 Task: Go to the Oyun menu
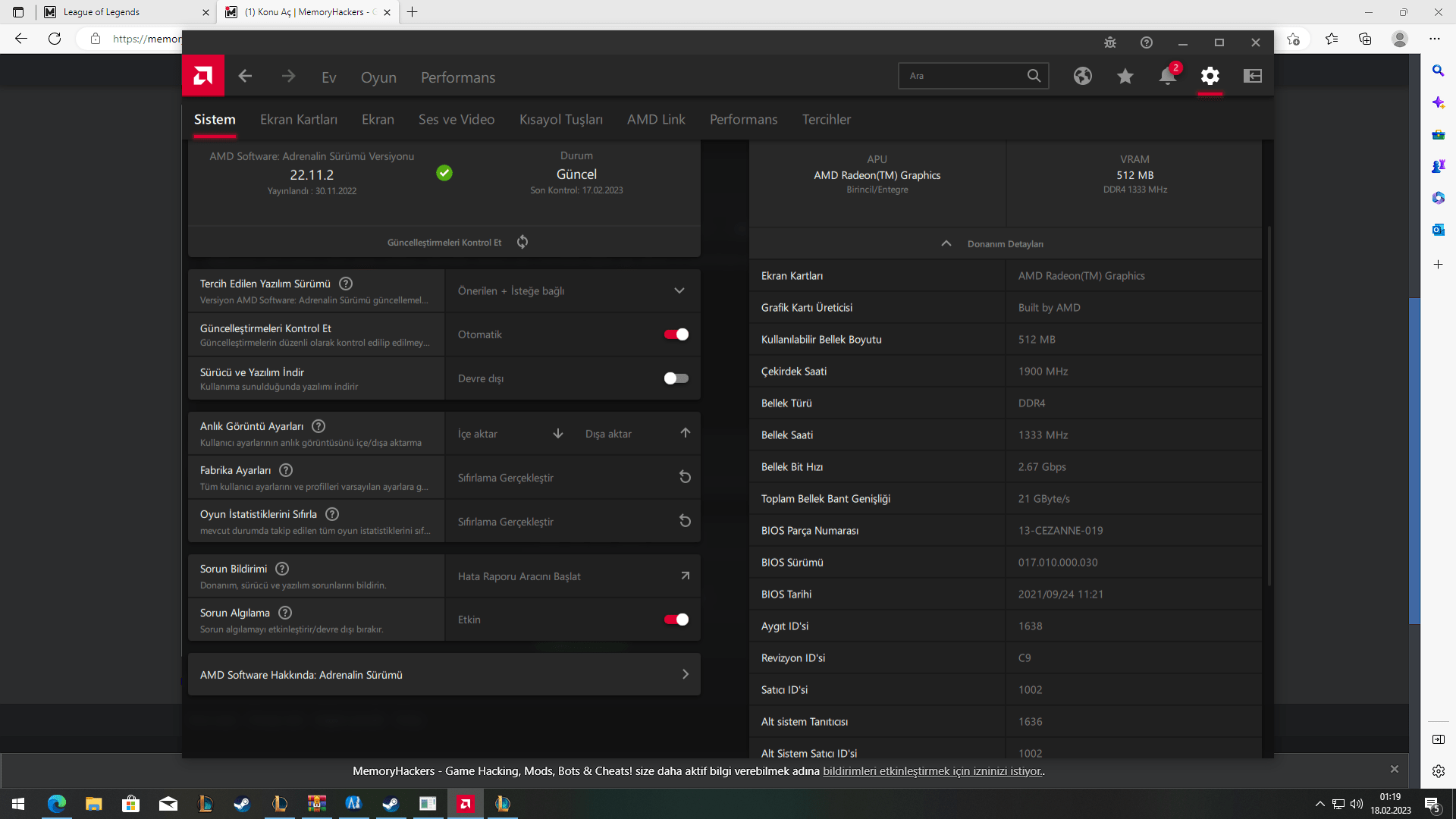[378, 77]
